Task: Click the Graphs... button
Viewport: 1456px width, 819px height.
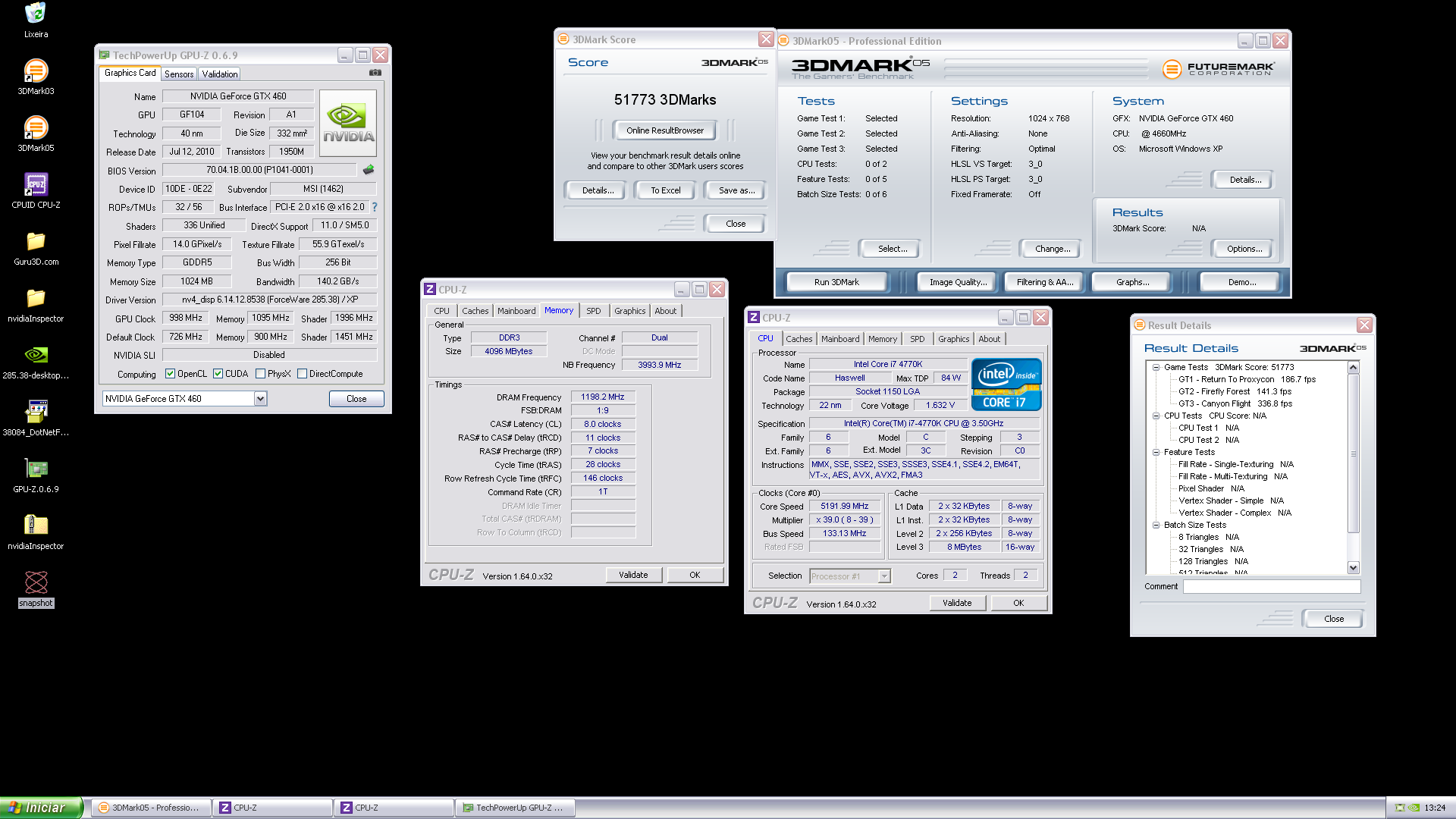Action: [1133, 282]
